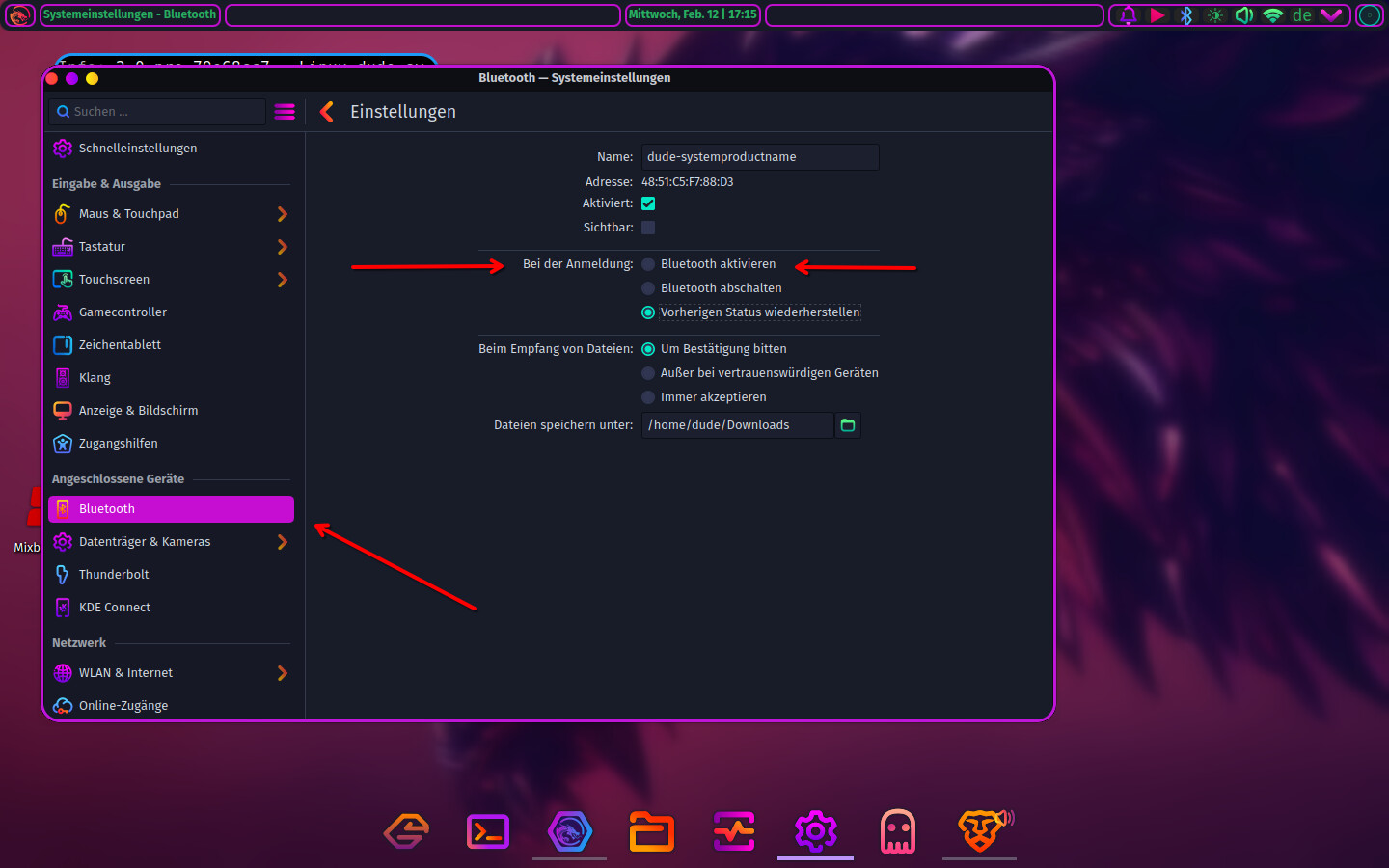Screen dimensions: 1389x868
Task: Click the round circle button at panel end
Action: (1370, 15)
